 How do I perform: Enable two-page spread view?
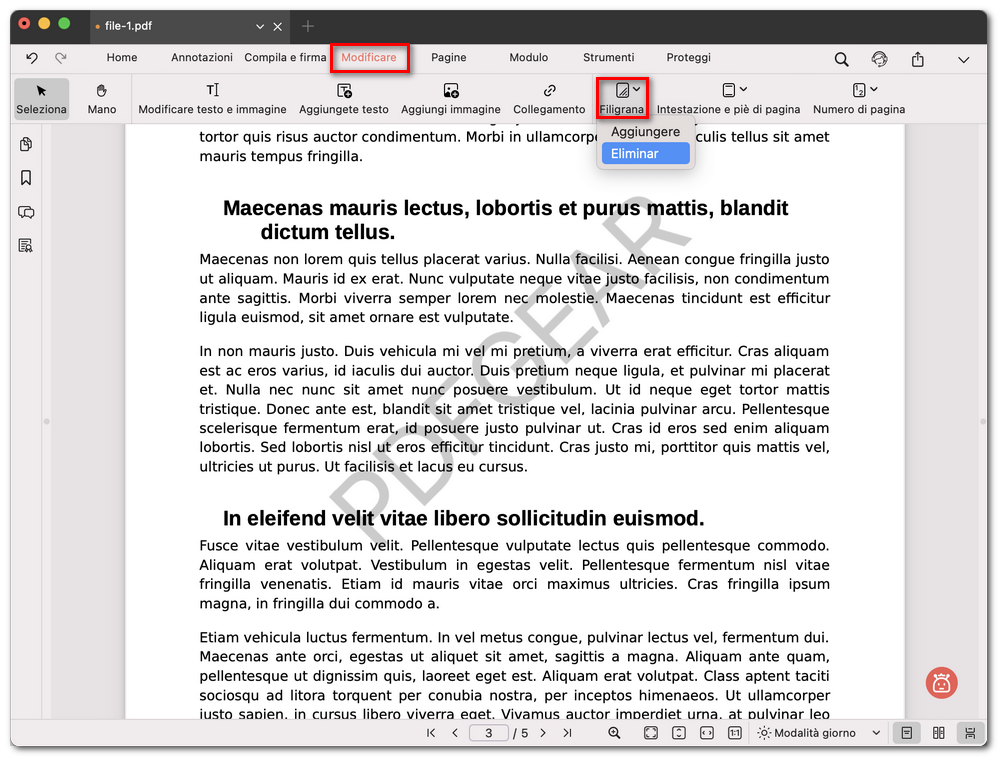938,732
